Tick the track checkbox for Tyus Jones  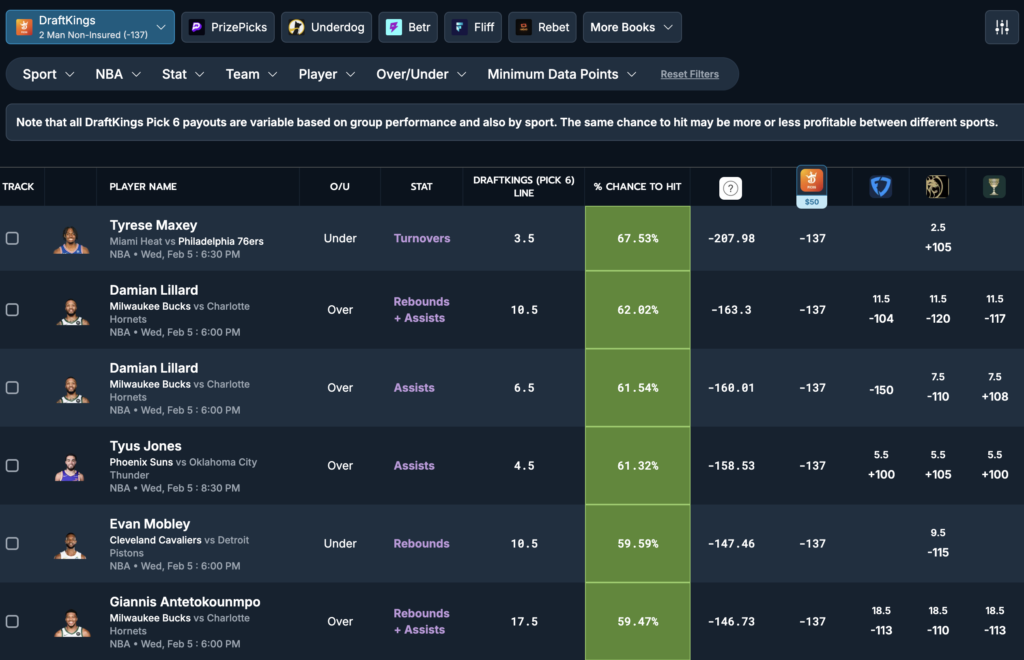coord(12,466)
